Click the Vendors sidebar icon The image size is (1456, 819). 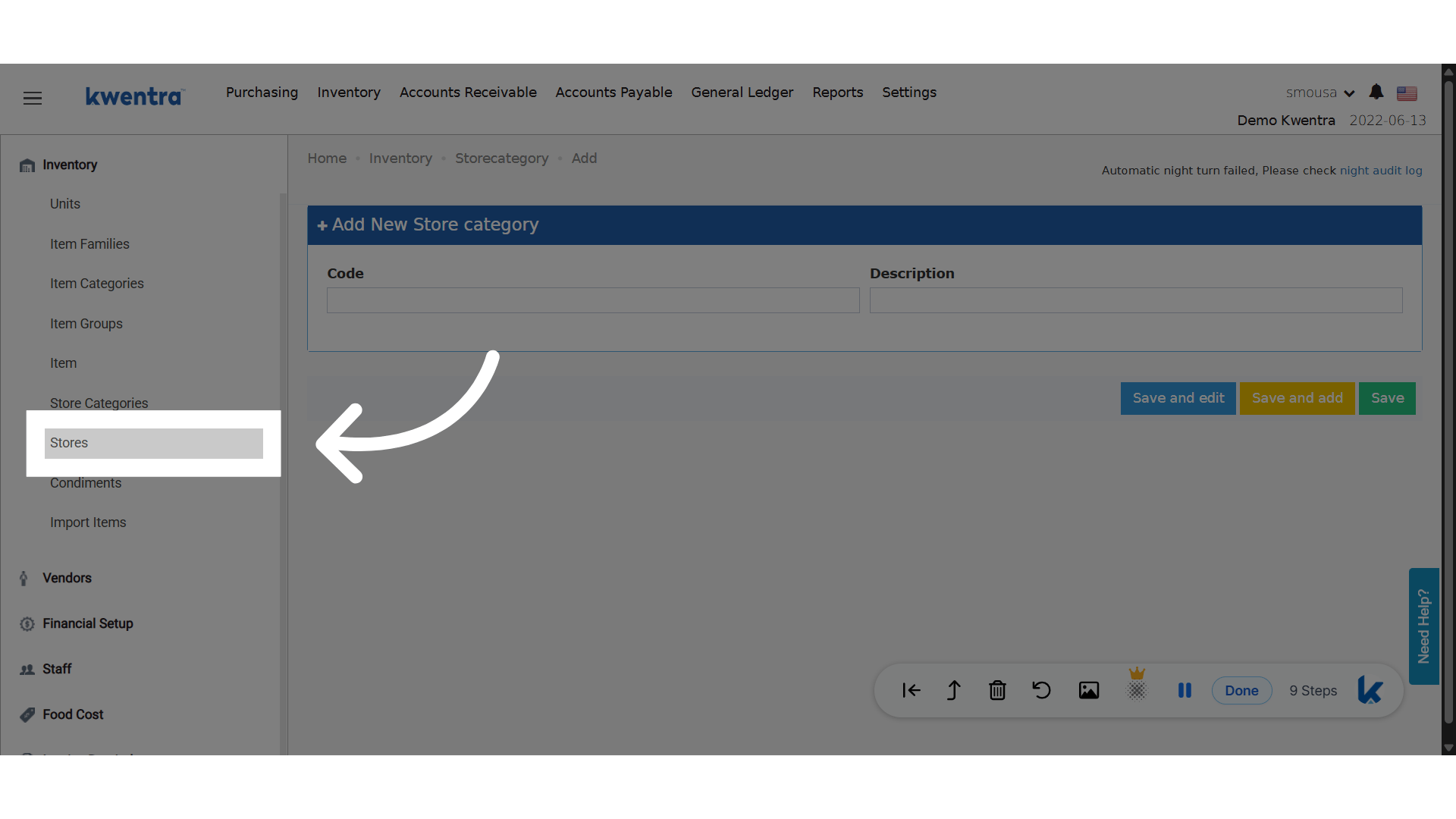24,579
